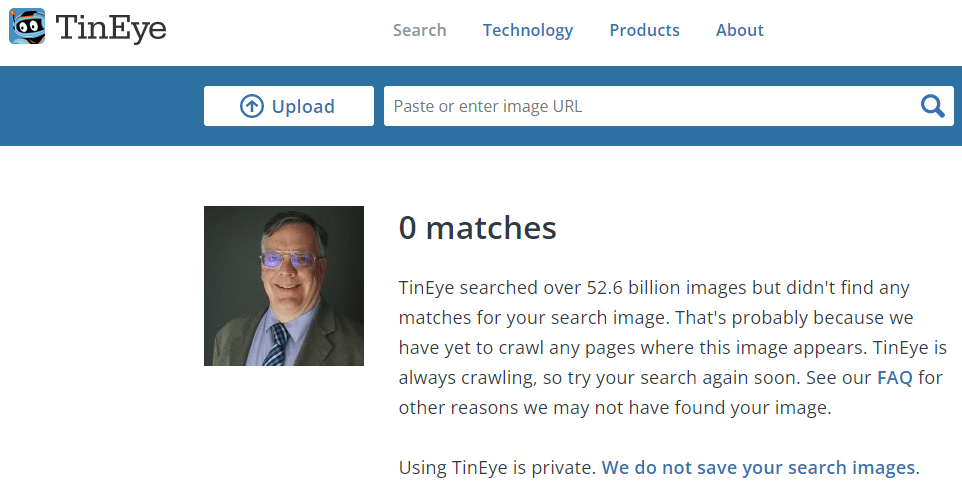
Task: Click the 0 matches heading
Action: [x=477, y=228]
